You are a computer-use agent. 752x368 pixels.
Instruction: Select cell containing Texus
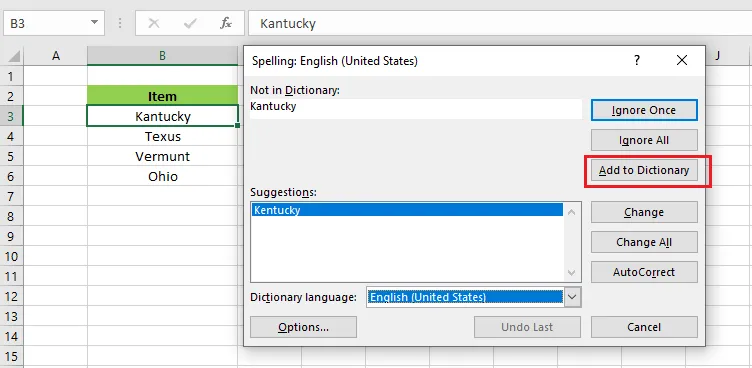(x=163, y=136)
